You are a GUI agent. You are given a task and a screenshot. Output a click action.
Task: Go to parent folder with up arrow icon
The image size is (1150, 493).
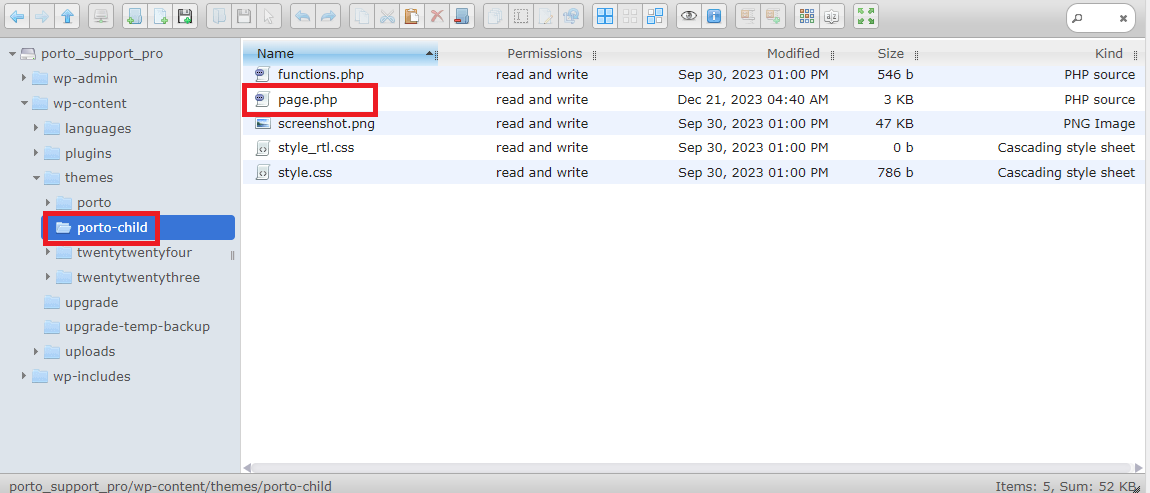click(67, 16)
